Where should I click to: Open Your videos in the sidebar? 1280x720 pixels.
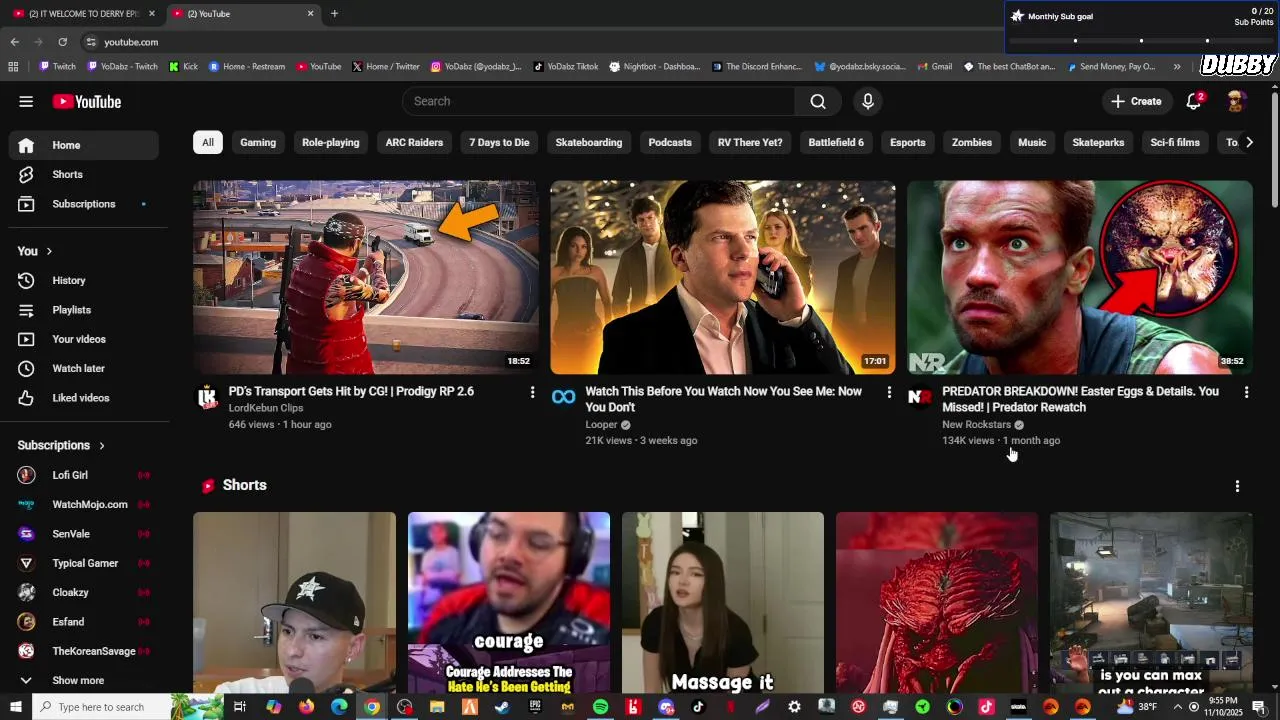pos(84,339)
